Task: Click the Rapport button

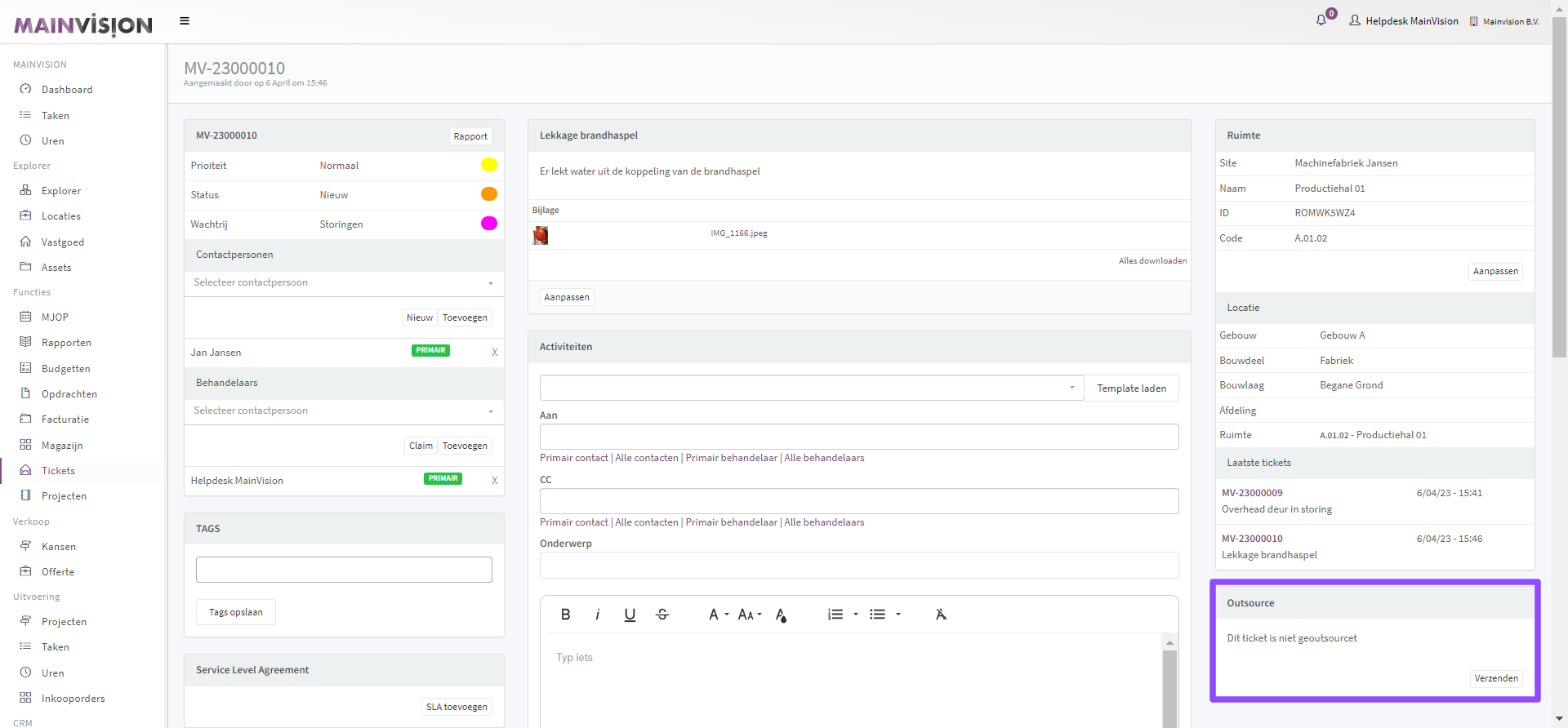Action: tap(470, 136)
